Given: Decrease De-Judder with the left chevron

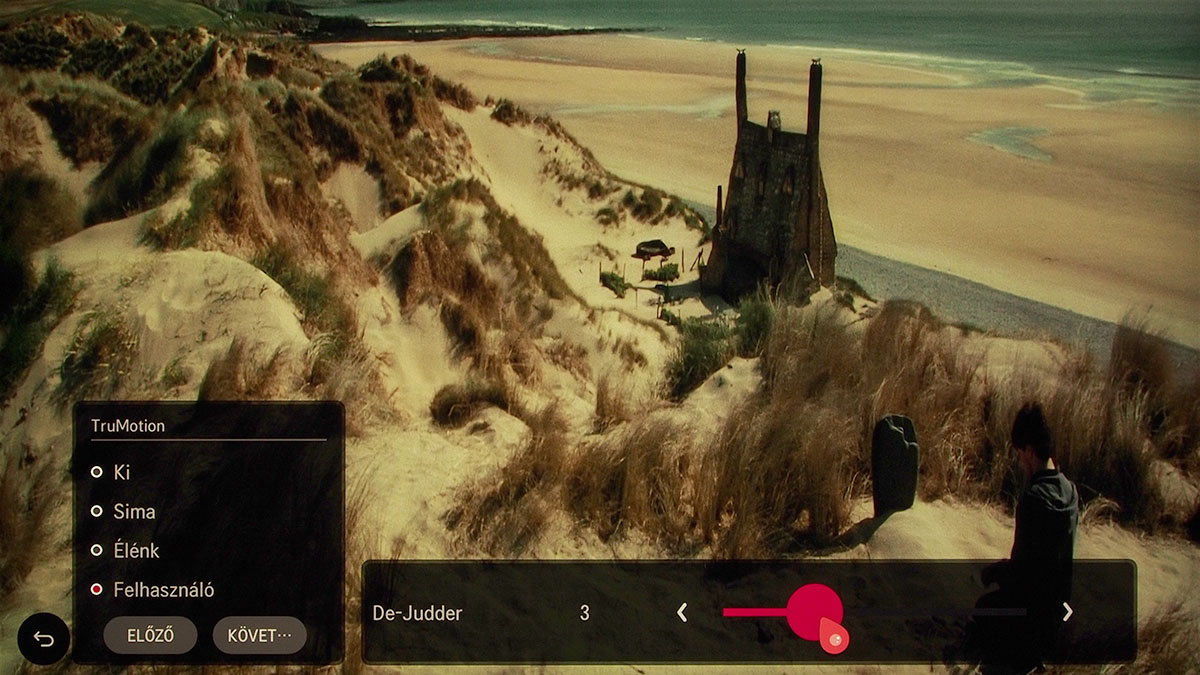Looking at the screenshot, I should [x=682, y=612].
